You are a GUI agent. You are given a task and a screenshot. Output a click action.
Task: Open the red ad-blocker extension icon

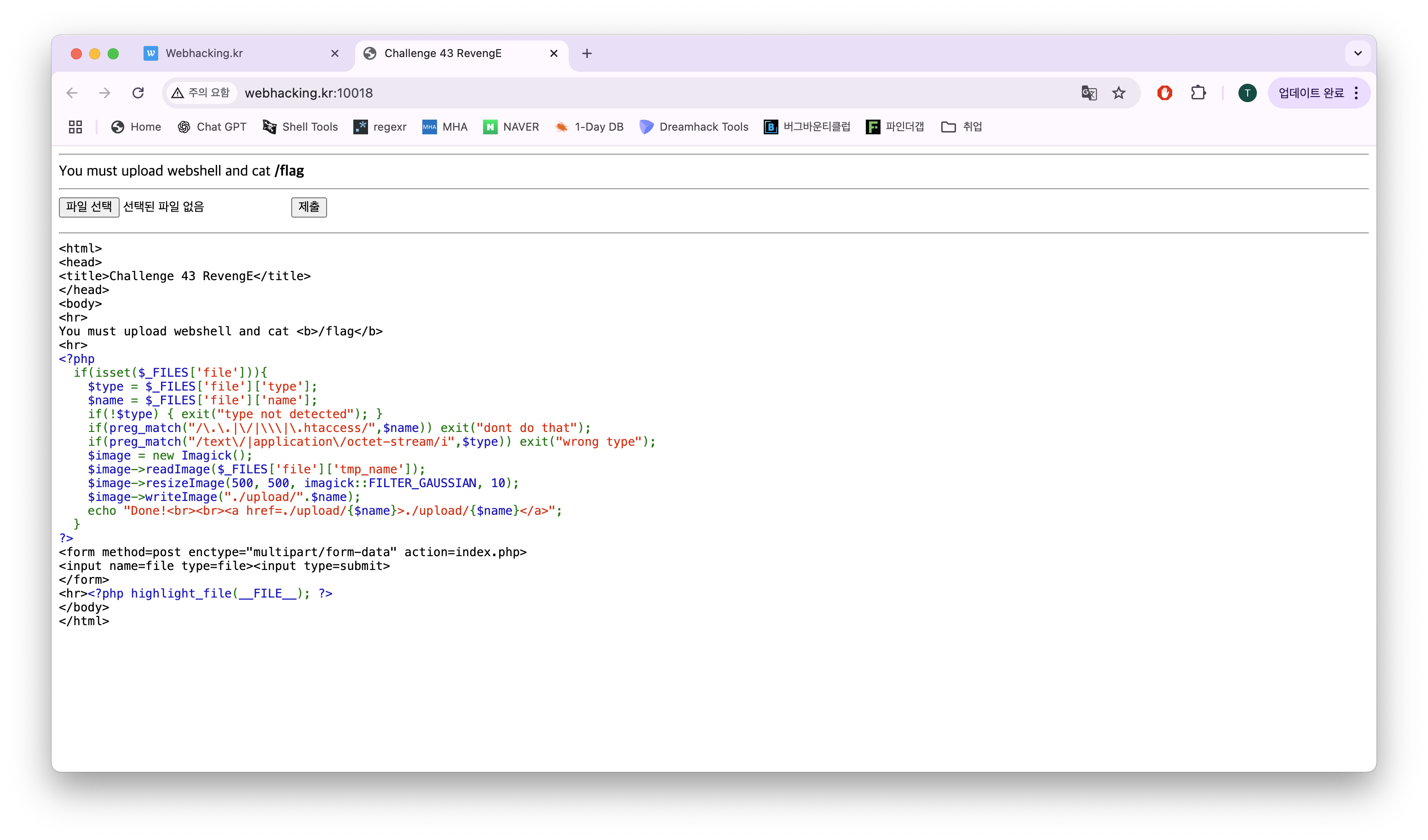click(x=1164, y=93)
